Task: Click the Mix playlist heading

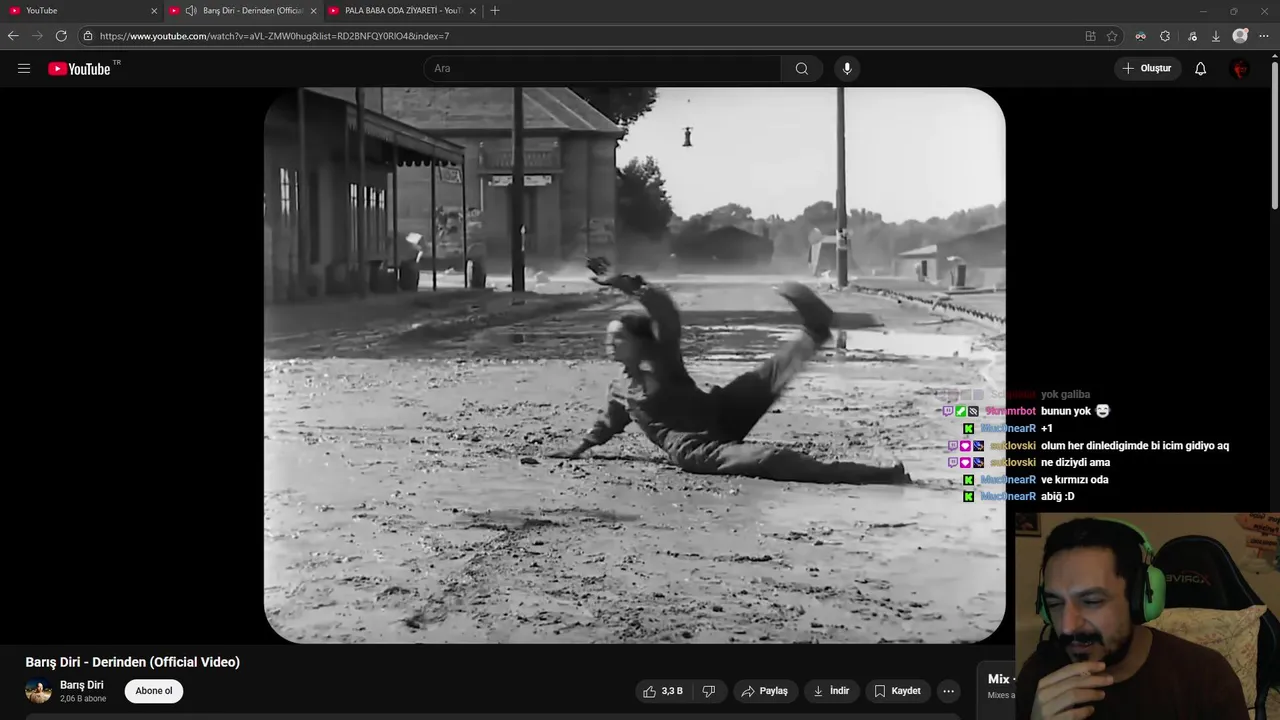Action: 999,679
